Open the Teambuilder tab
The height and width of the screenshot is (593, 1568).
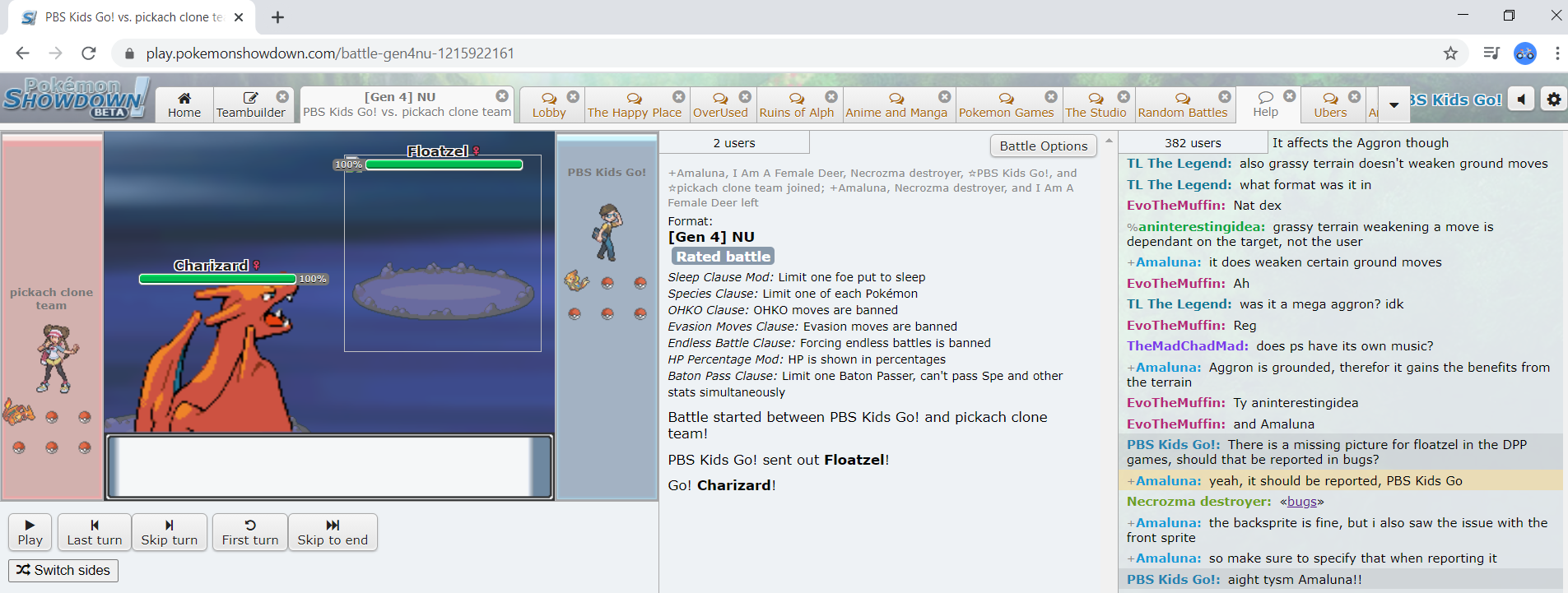click(251, 105)
